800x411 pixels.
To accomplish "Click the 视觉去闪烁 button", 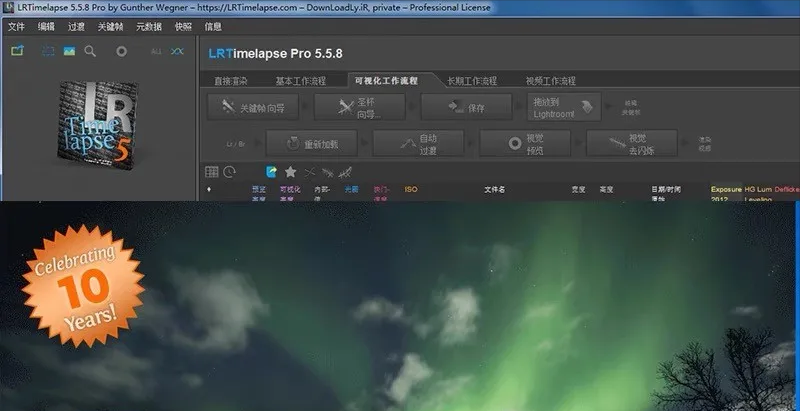I will [x=632, y=144].
